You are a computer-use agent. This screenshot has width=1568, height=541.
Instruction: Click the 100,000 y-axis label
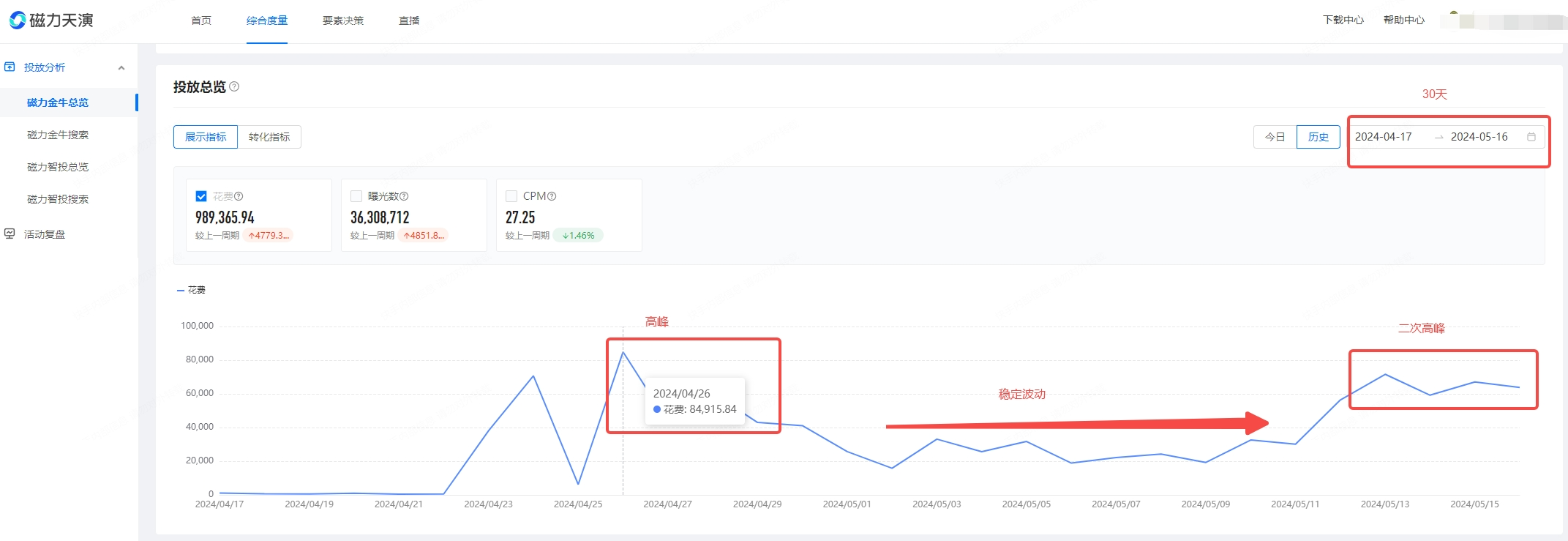point(197,326)
